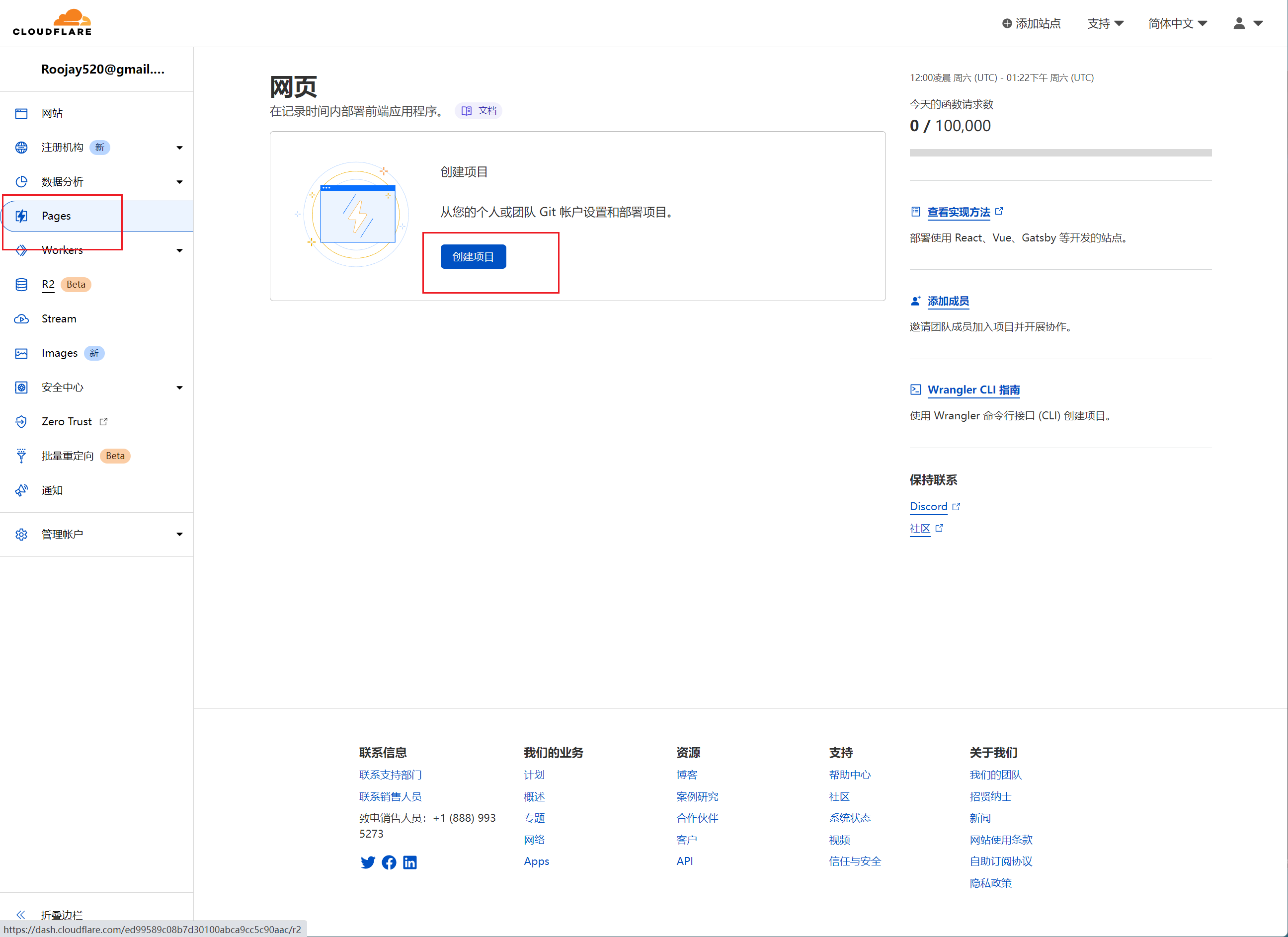The width and height of the screenshot is (1288, 937).
Task: Open the user account dropdown
Action: (x=1247, y=23)
